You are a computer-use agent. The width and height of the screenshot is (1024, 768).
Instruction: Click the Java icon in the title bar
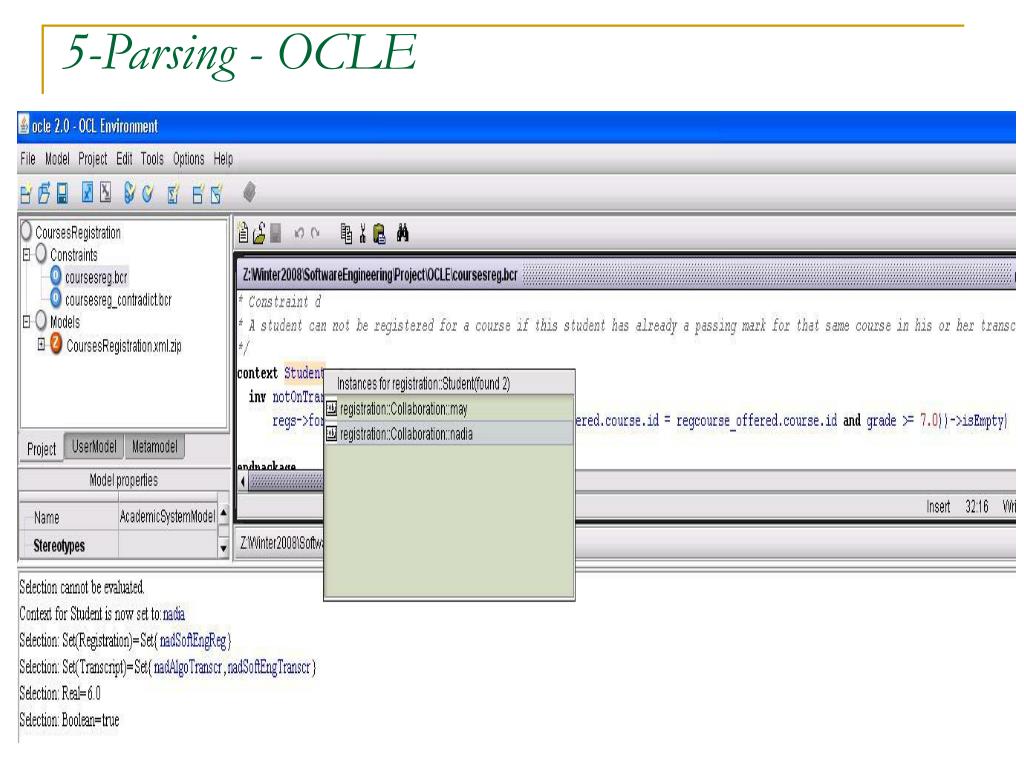24,125
